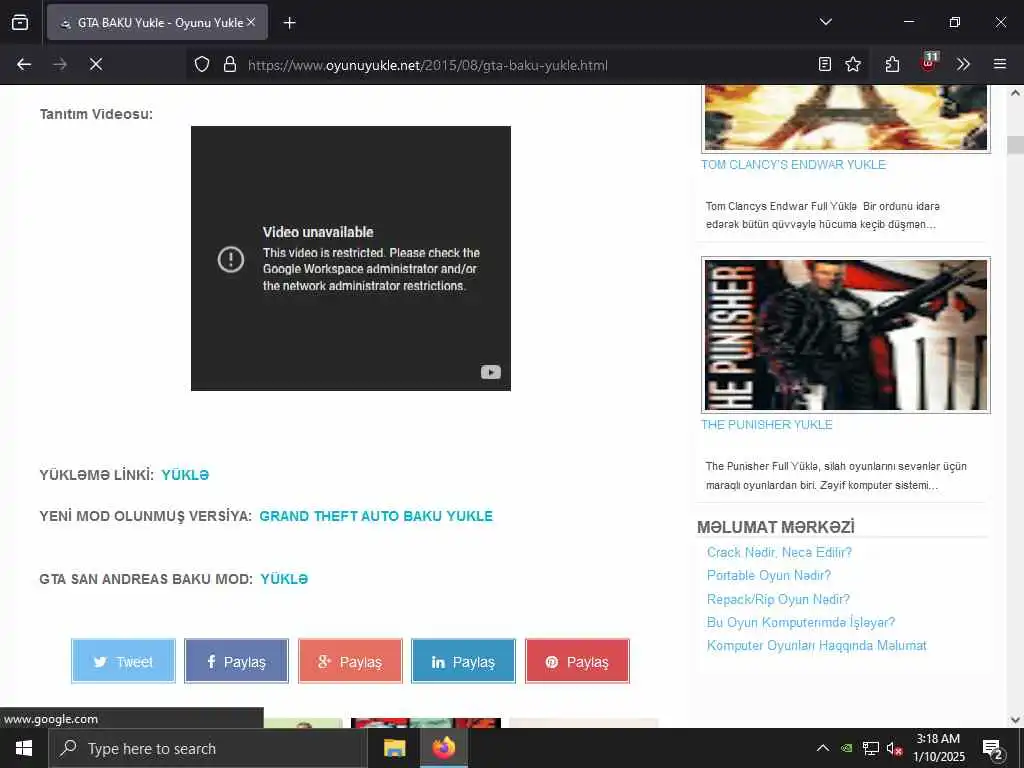Open THE PUNISHER YUKLE link
Viewport: 1024px width, 768px height.
767,424
